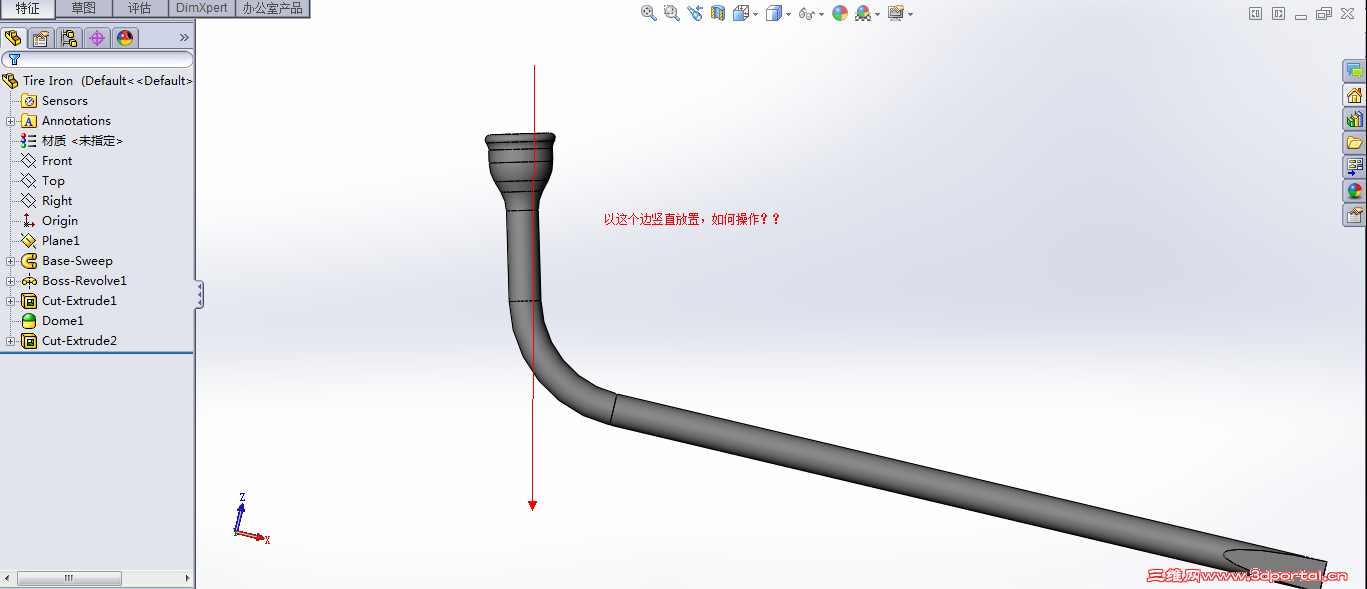Open the Apply Scene dropdown arrow
Screen dimensions: 1367x589
coord(877,14)
